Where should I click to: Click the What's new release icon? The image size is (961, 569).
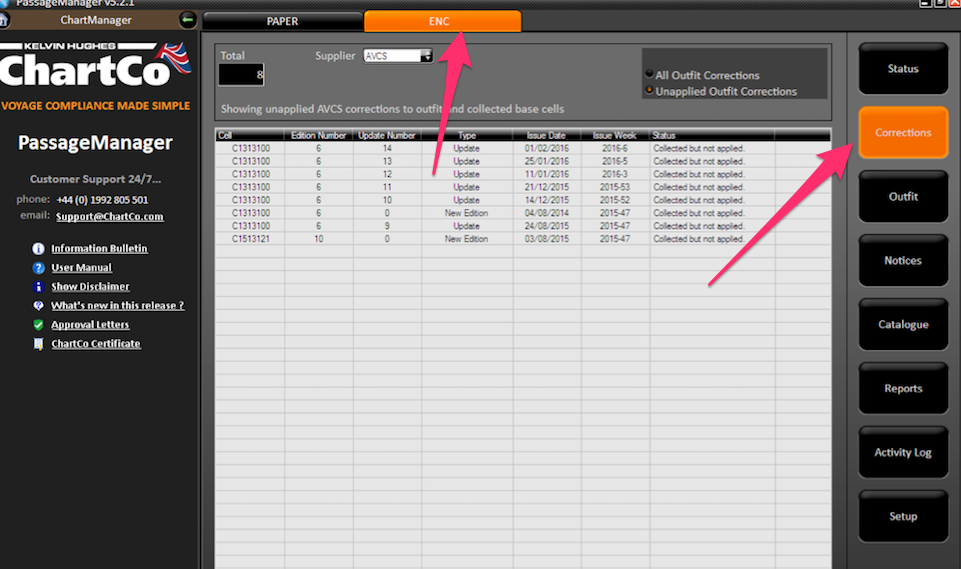(38, 305)
